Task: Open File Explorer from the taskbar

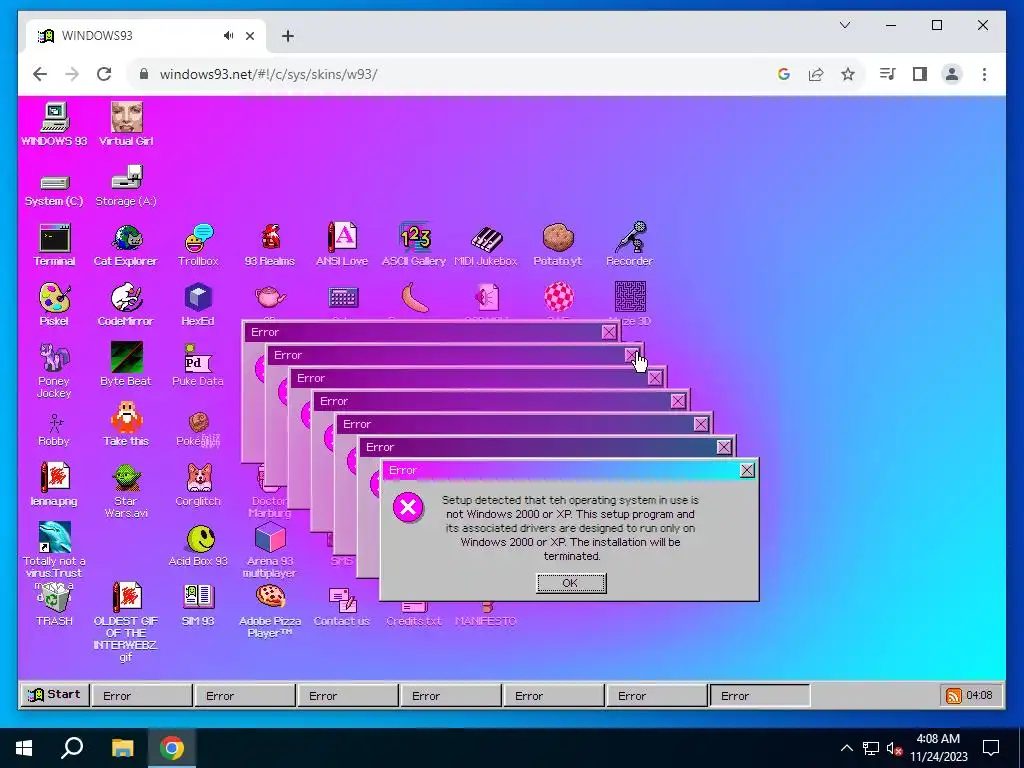Action: coord(122,748)
